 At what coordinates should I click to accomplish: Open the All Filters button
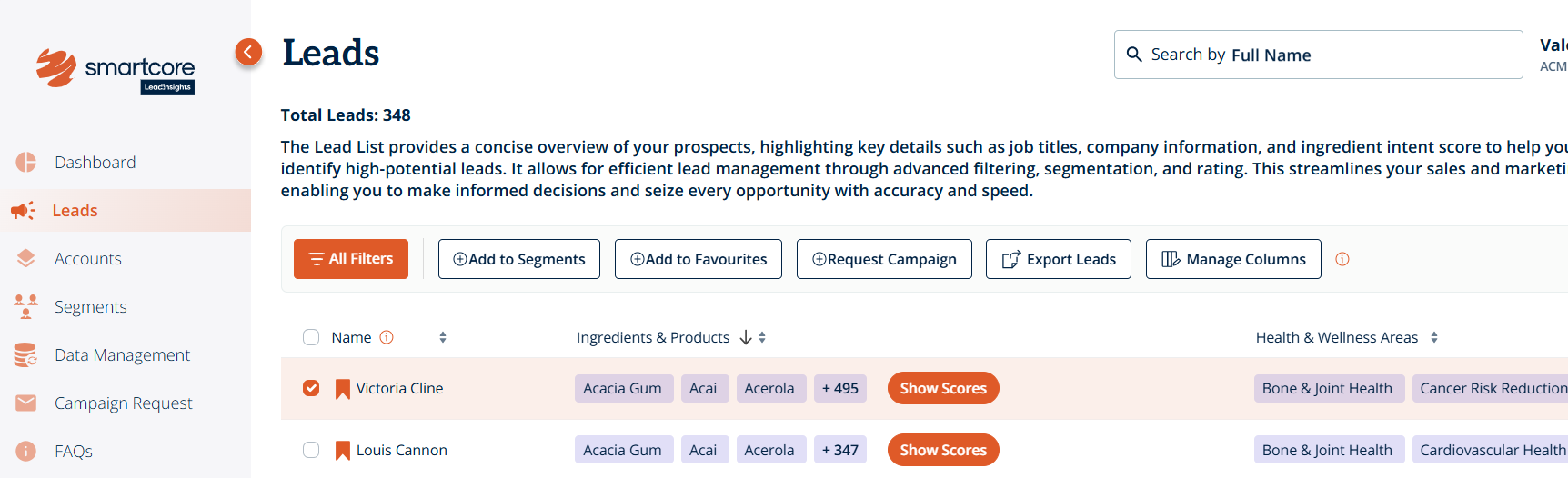coord(351,259)
